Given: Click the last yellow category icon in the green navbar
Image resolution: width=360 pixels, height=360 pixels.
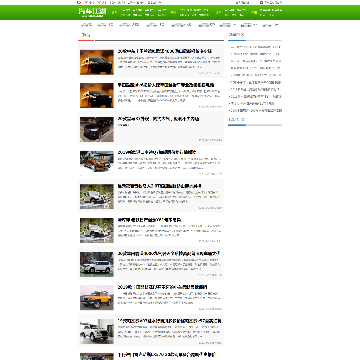Looking at the screenshot, I should click(x=254, y=12).
